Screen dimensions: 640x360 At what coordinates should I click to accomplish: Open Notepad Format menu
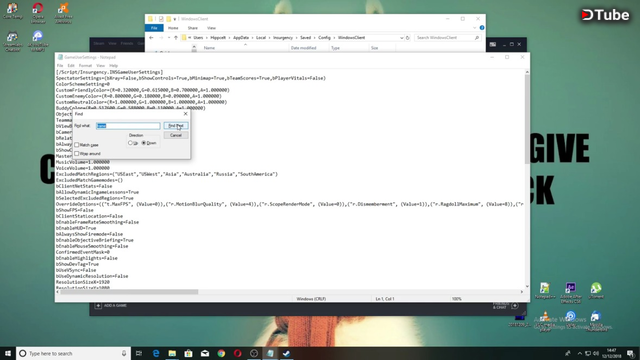tap(85, 65)
